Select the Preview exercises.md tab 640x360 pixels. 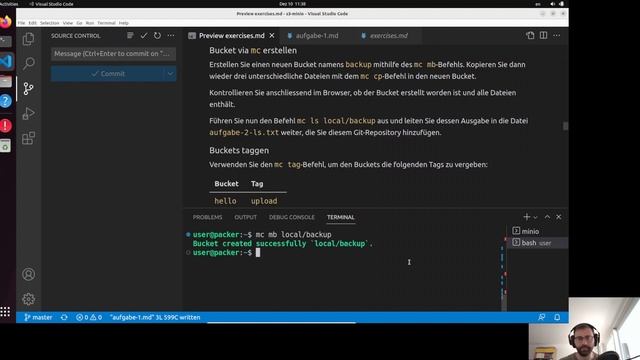click(231, 36)
